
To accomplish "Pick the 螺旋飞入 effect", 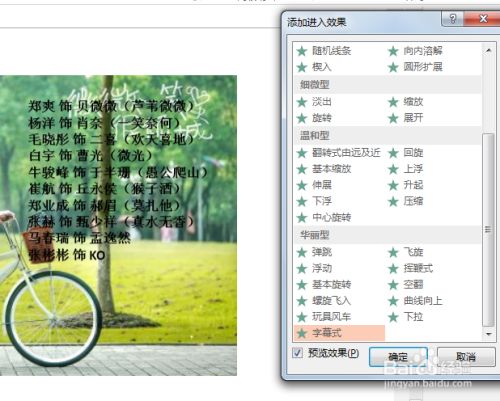I will (x=324, y=301).
